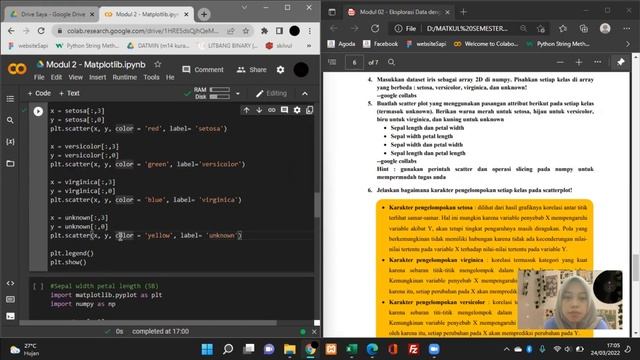Refresh the Edge PDF page

click(x=375, y=28)
